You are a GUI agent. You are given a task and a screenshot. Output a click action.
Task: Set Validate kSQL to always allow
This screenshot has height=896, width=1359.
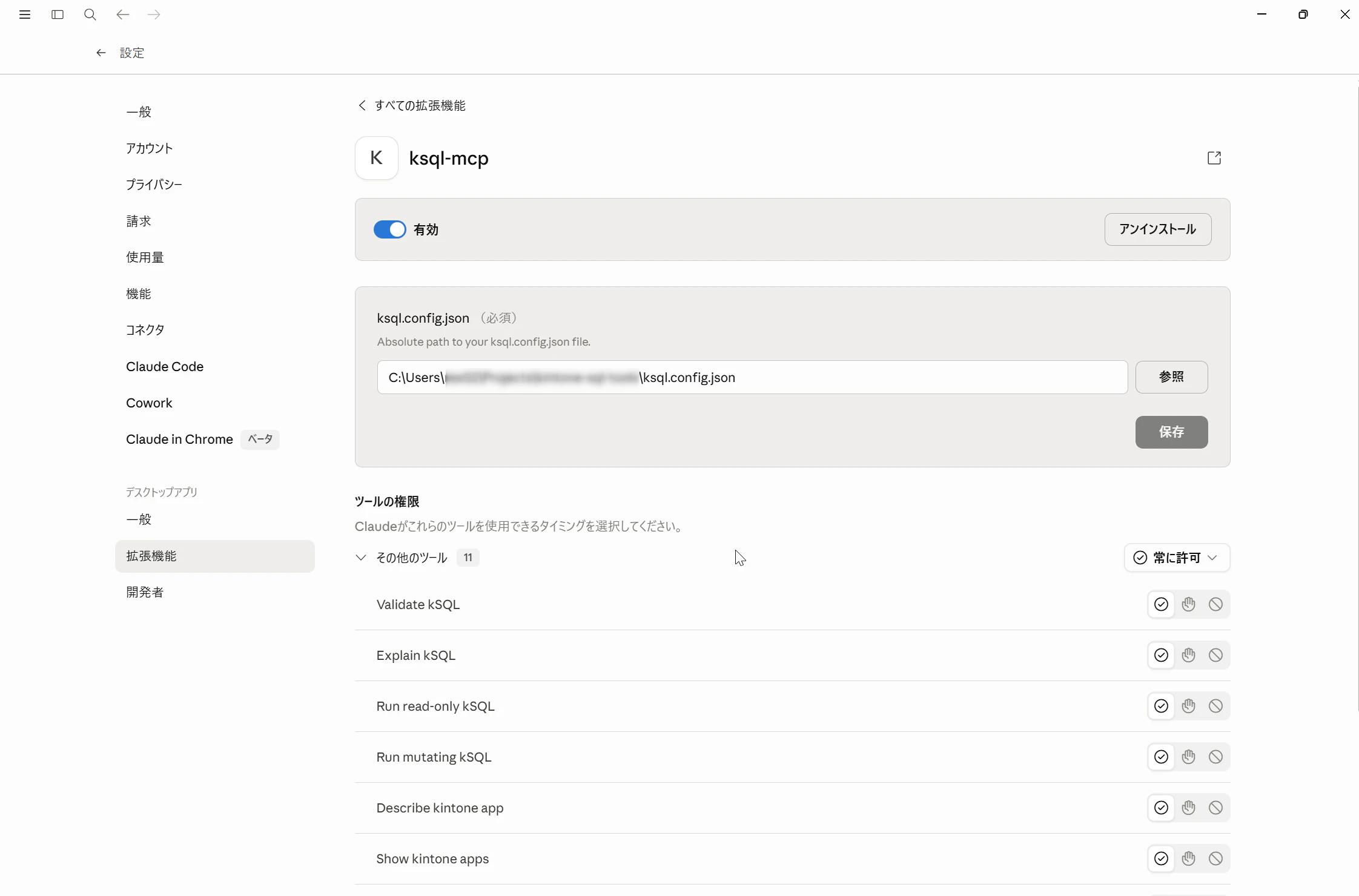1162,604
